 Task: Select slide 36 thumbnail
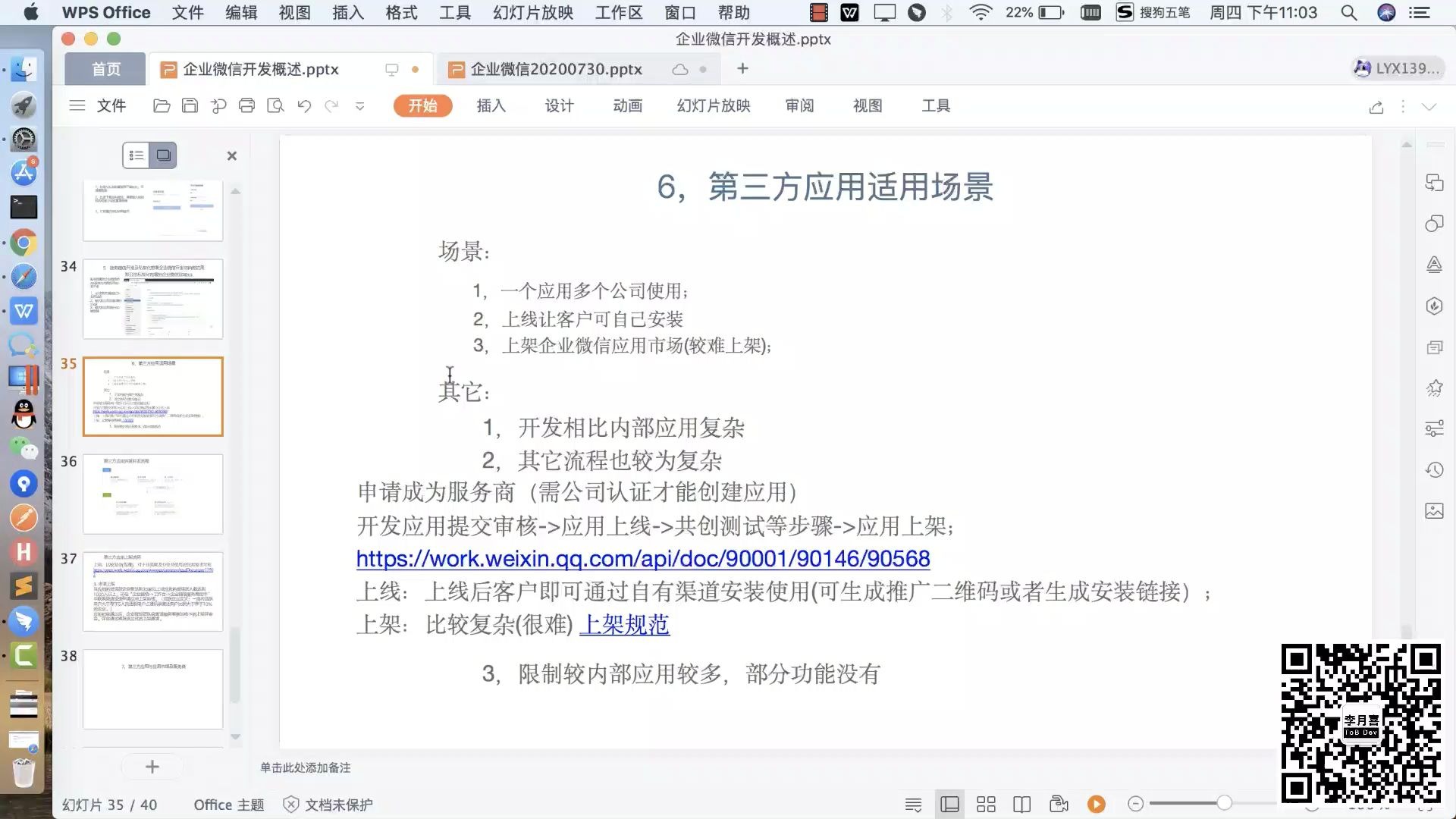pos(152,494)
